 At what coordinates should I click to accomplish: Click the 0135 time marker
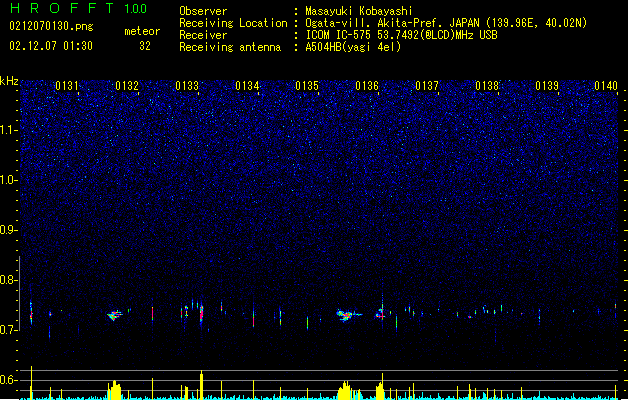[307, 85]
